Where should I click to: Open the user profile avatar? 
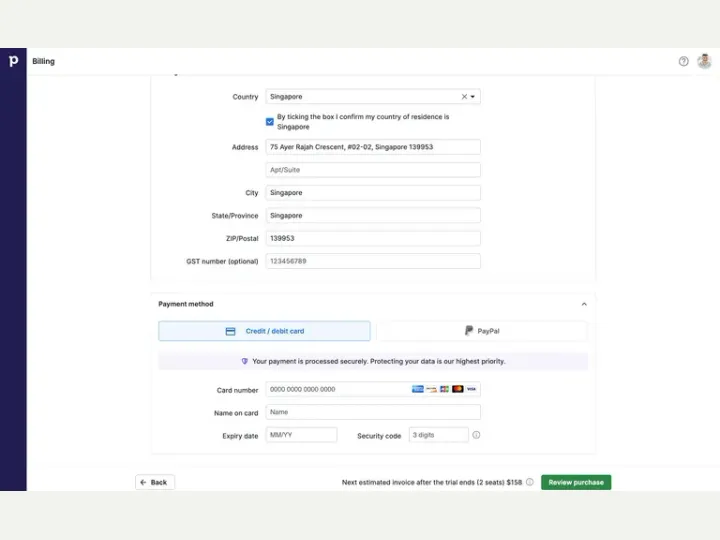(x=704, y=61)
